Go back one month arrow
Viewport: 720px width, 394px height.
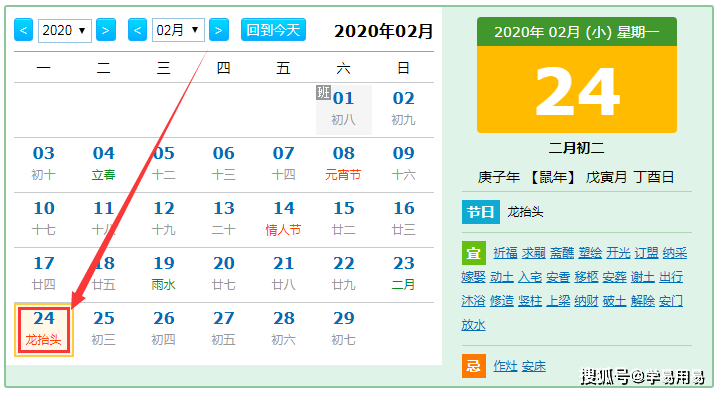click(x=137, y=30)
